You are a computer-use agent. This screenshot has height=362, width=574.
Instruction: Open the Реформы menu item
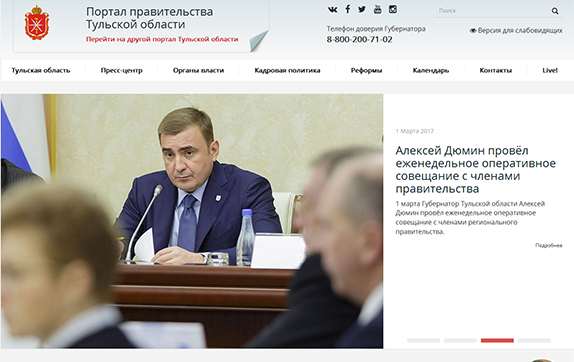(x=366, y=70)
